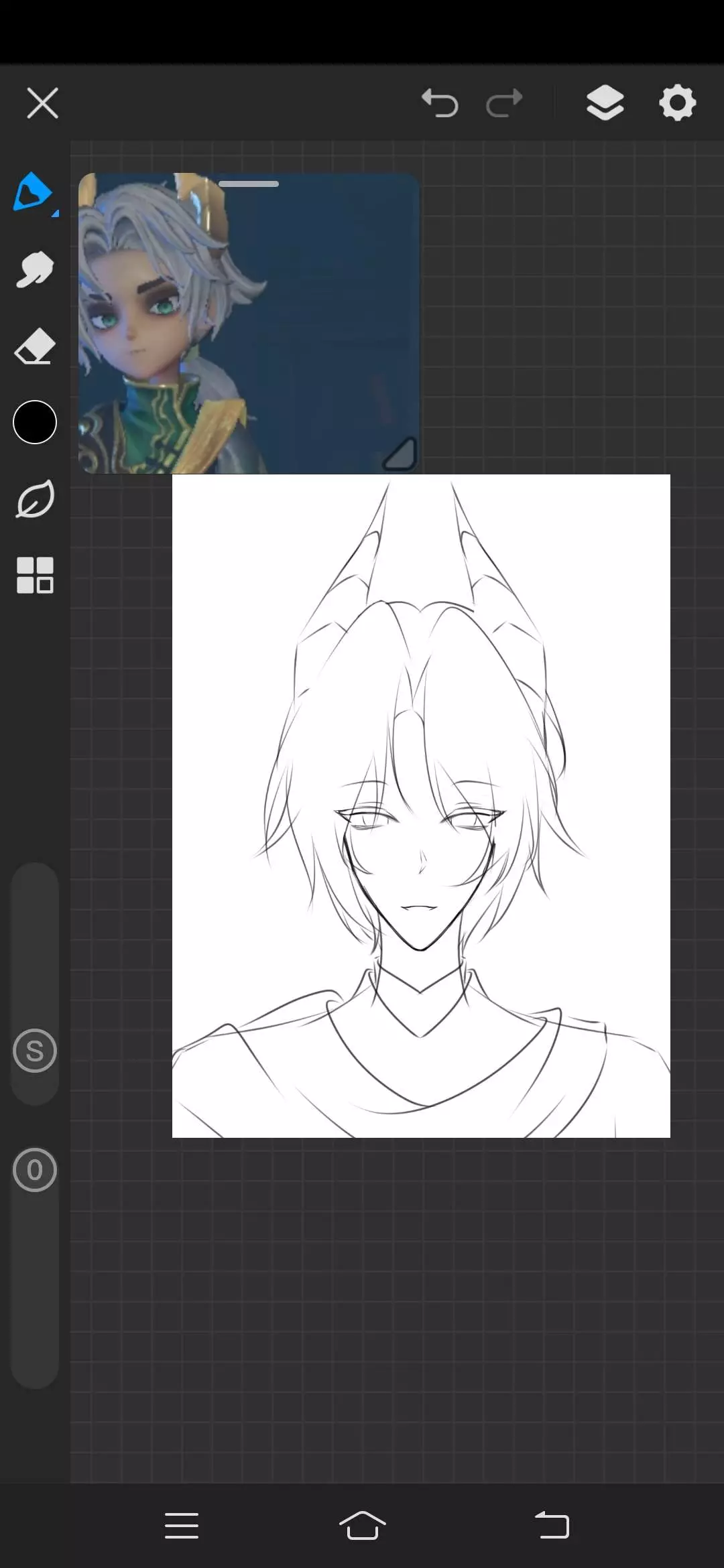Undo the last stroke
724x1568 pixels.
(440, 103)
